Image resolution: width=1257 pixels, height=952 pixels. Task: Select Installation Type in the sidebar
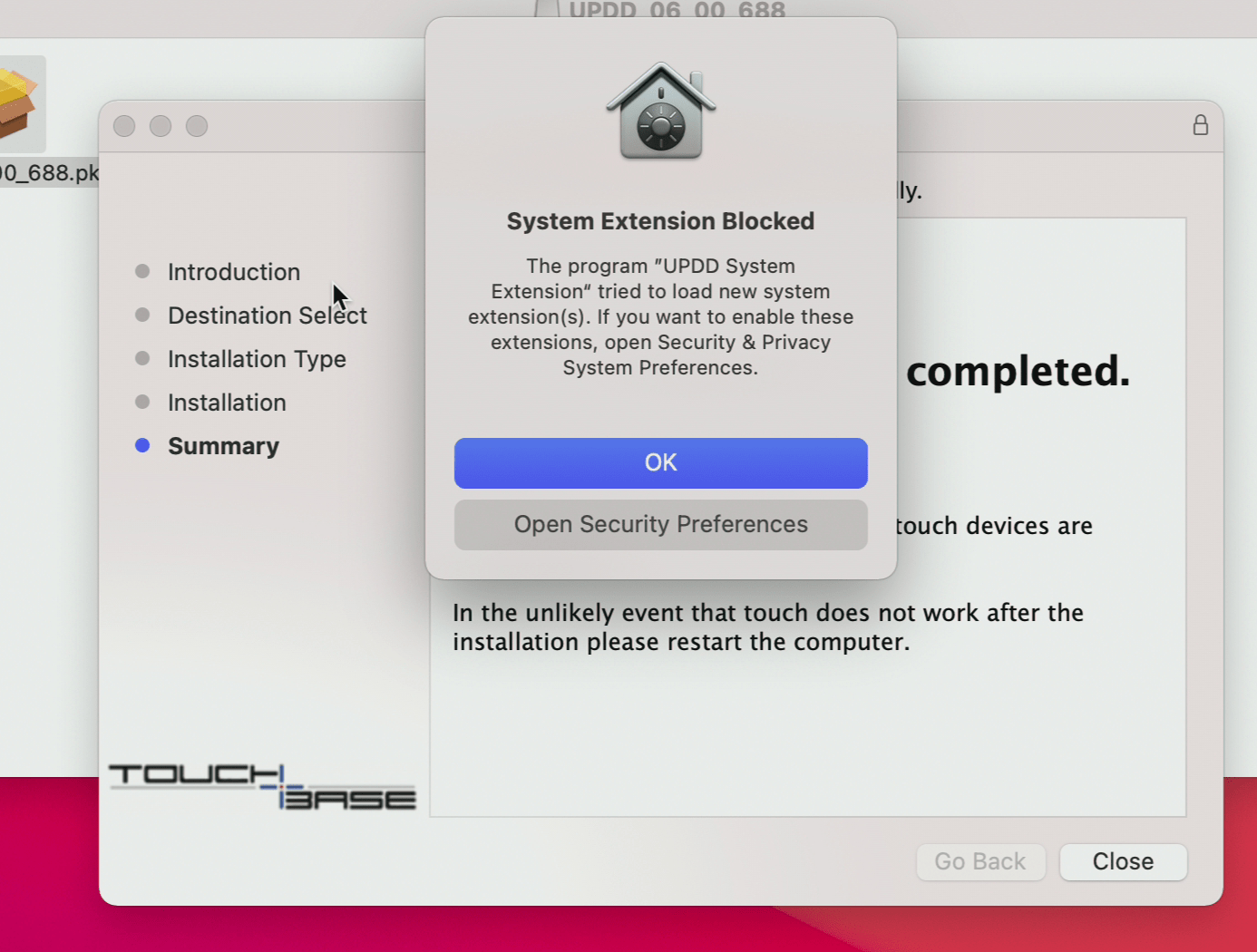coord(257,358)
